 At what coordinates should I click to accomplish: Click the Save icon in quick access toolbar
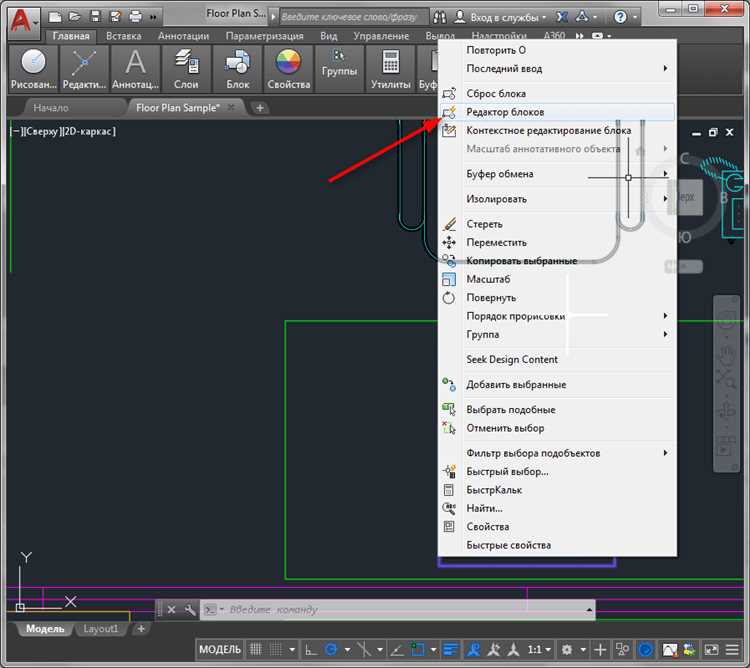tap(96, 17)
